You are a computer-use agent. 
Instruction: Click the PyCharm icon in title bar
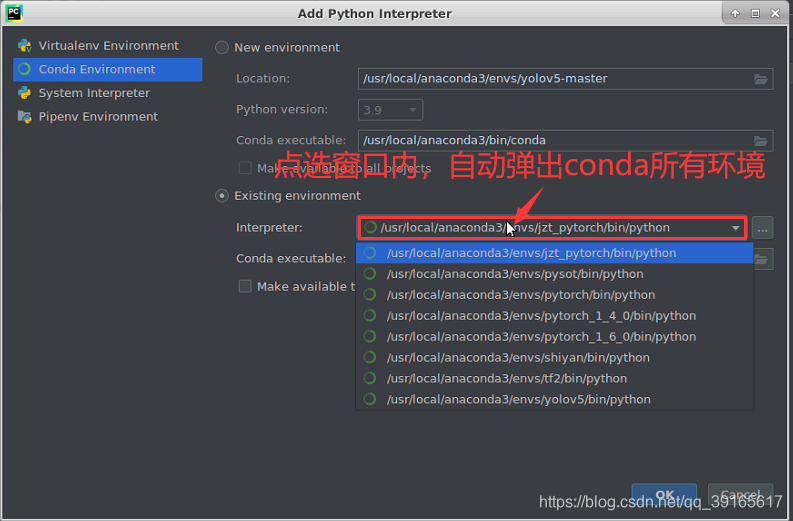pyautogui.click(x=14, y=13)
